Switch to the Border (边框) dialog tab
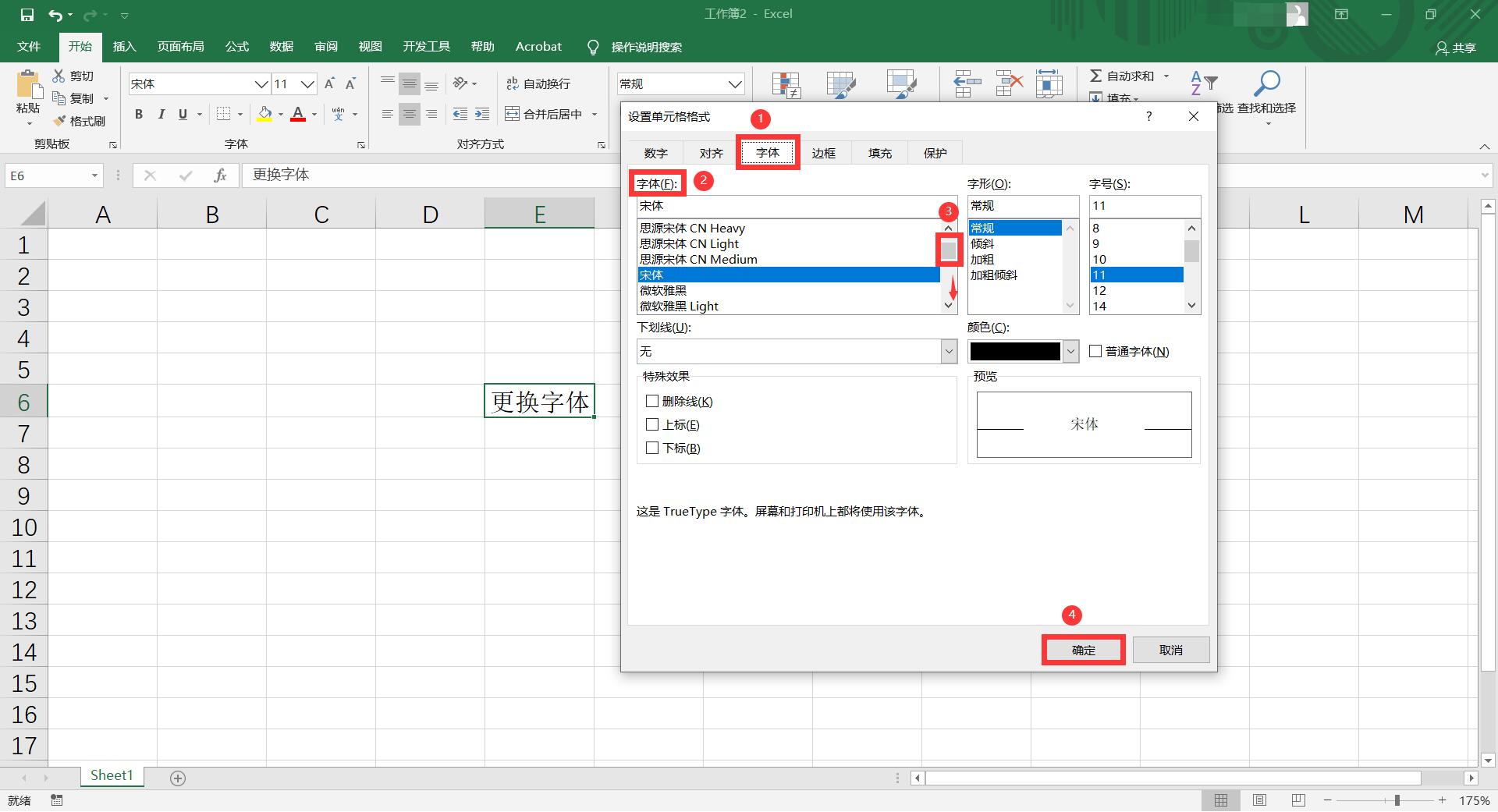 (x=824, y=153)
